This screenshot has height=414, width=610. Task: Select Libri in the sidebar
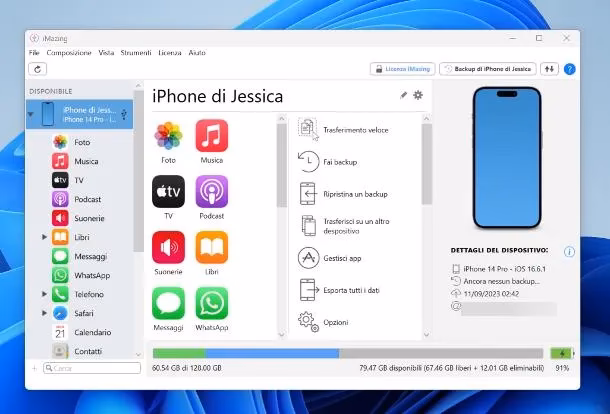point(82,237)
